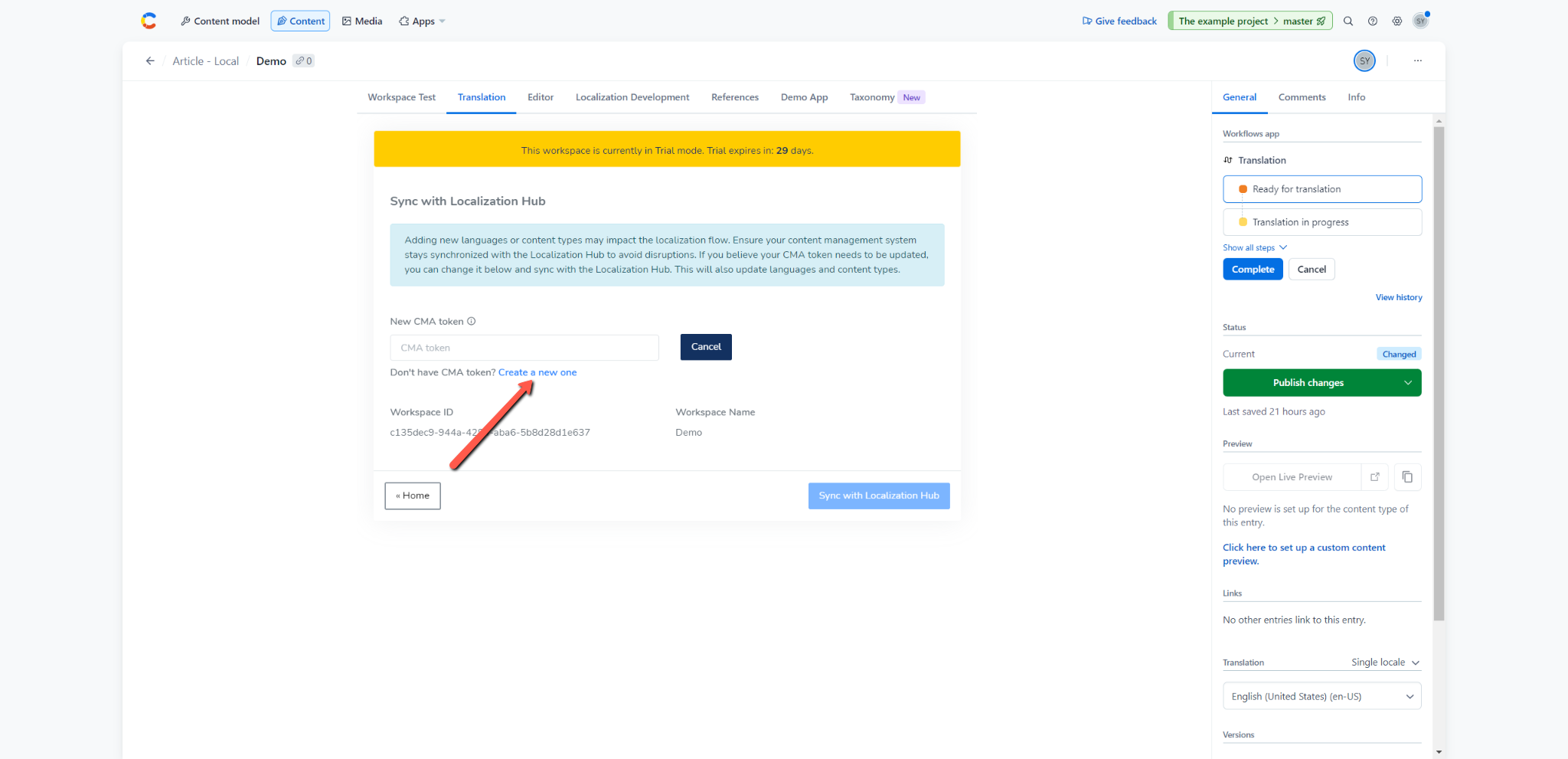
Task: Click Article - Local breadcrumb
Action: [x=205, y=61]
